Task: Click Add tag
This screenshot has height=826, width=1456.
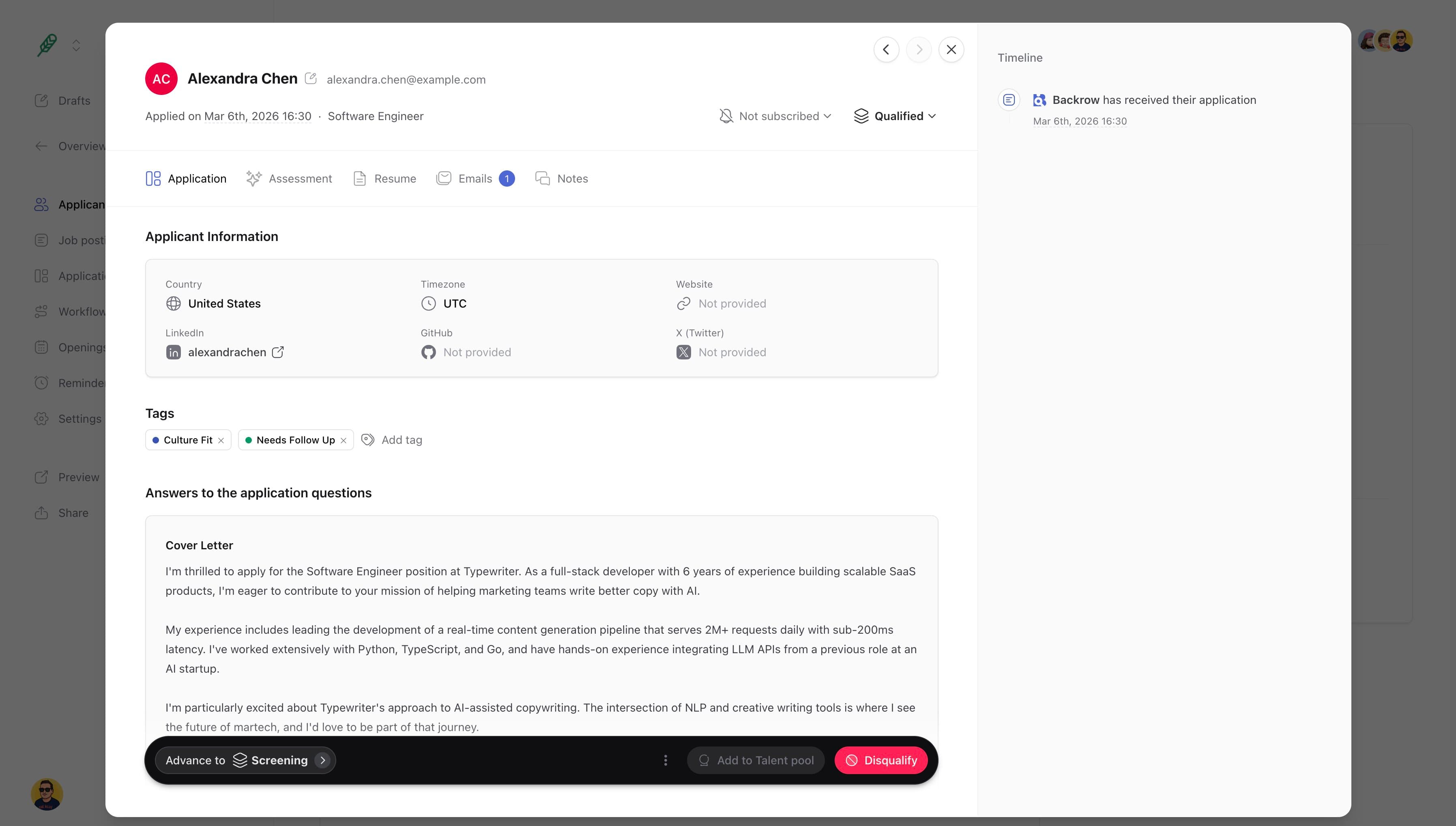Action: (392, 440)
